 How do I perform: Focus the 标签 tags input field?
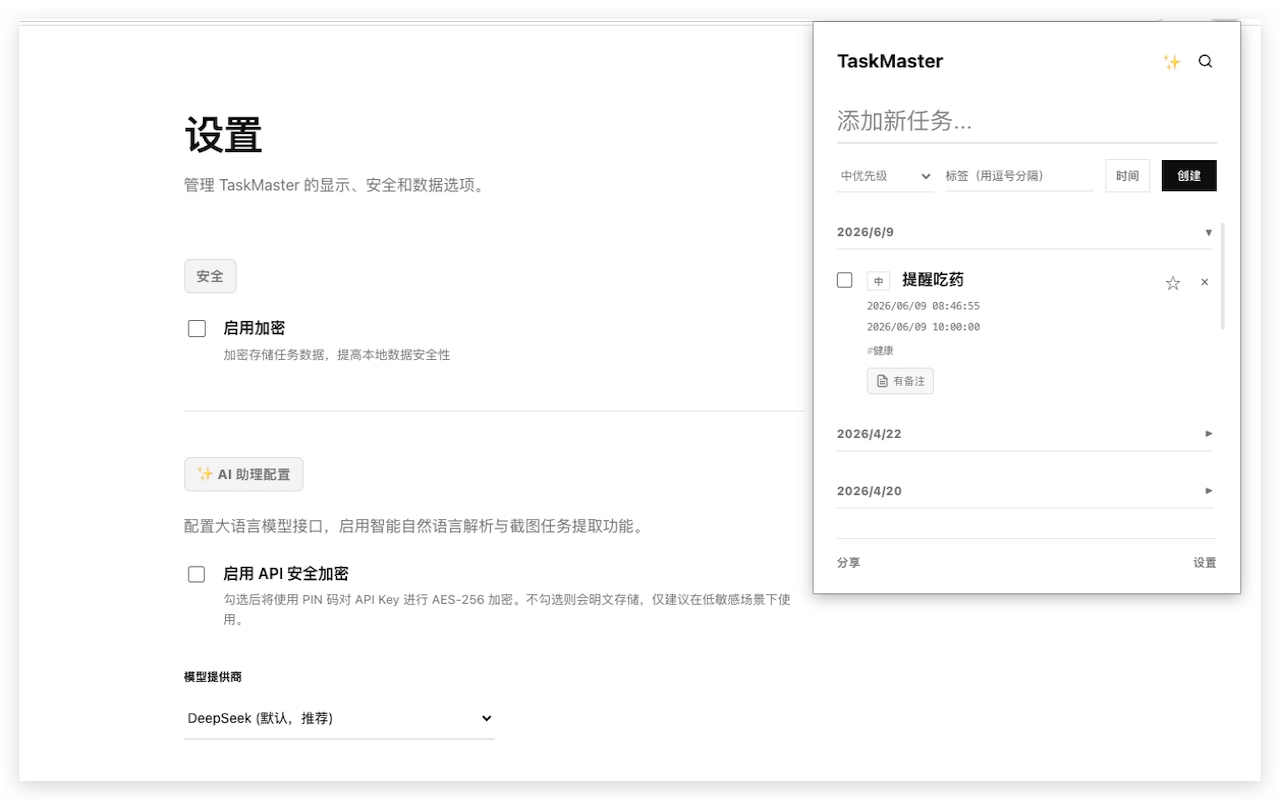pos(1019,176)
